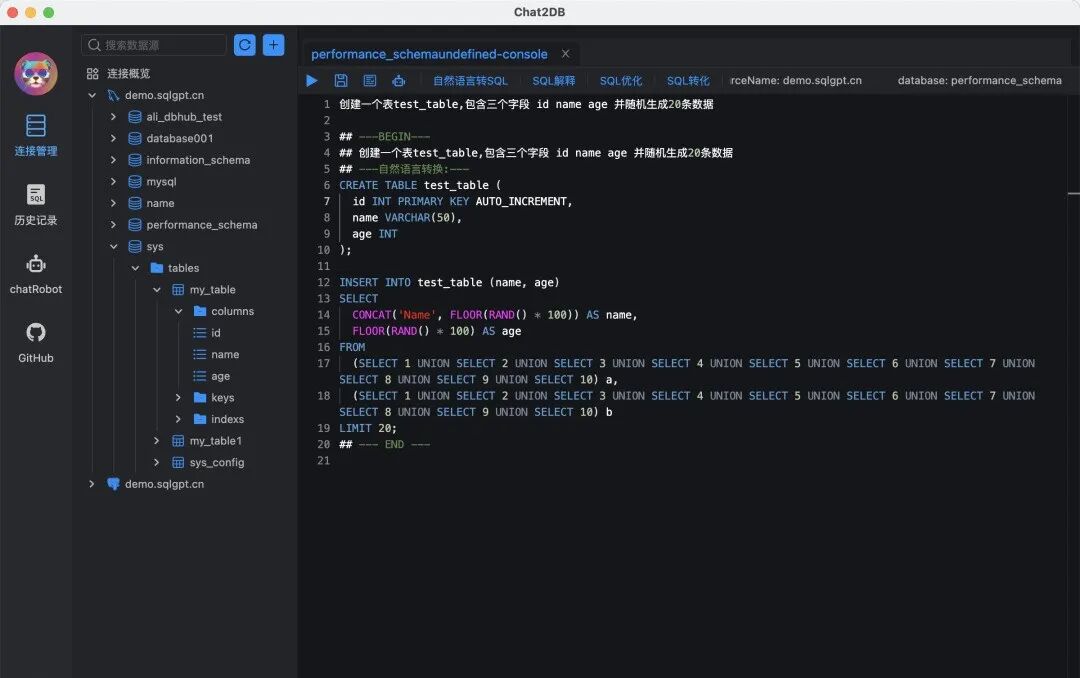1080x678 pixels.
Task: Open 连接管理 connection management sidebar
Action: click(x=36, y=135)
